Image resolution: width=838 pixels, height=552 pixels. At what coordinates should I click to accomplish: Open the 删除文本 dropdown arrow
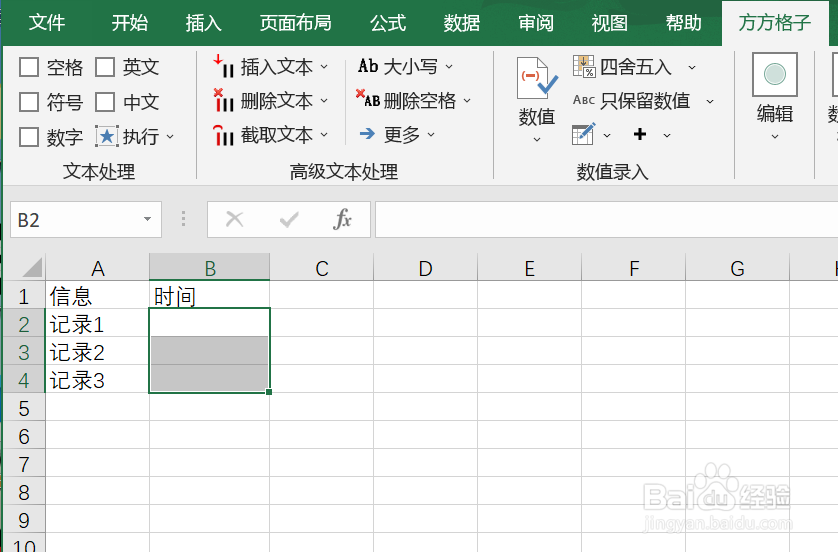pyautogui.click(x=324, y=100)
